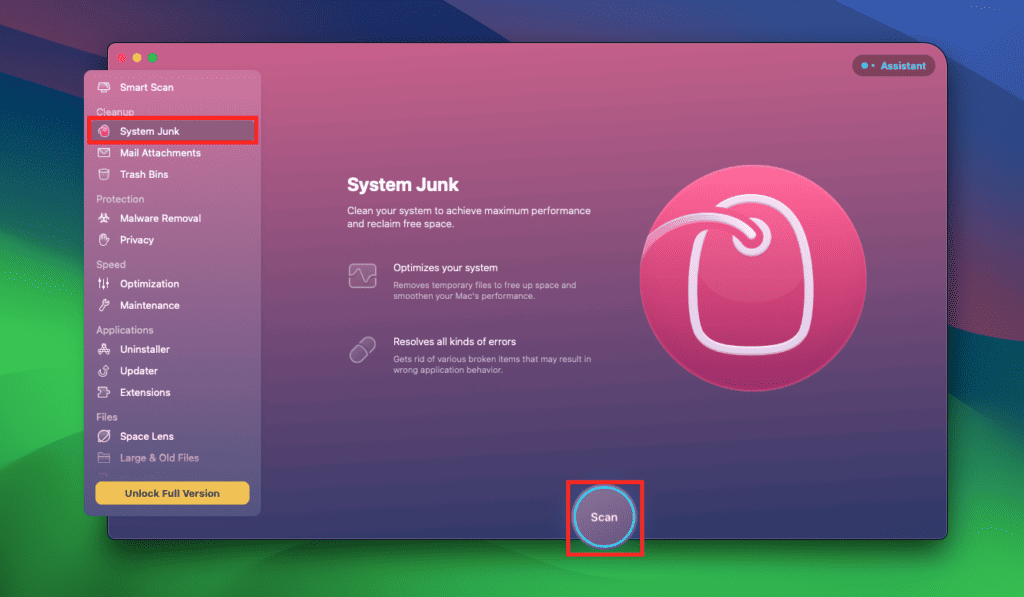Click the Speed section label
Screen dimensions: 1024x597
[x=111, y=265]
